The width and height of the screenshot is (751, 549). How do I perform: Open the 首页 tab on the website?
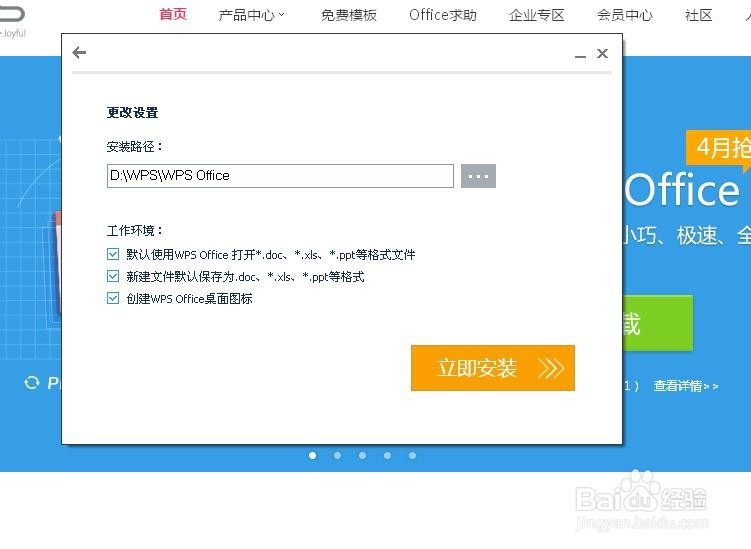click(172, 14)
